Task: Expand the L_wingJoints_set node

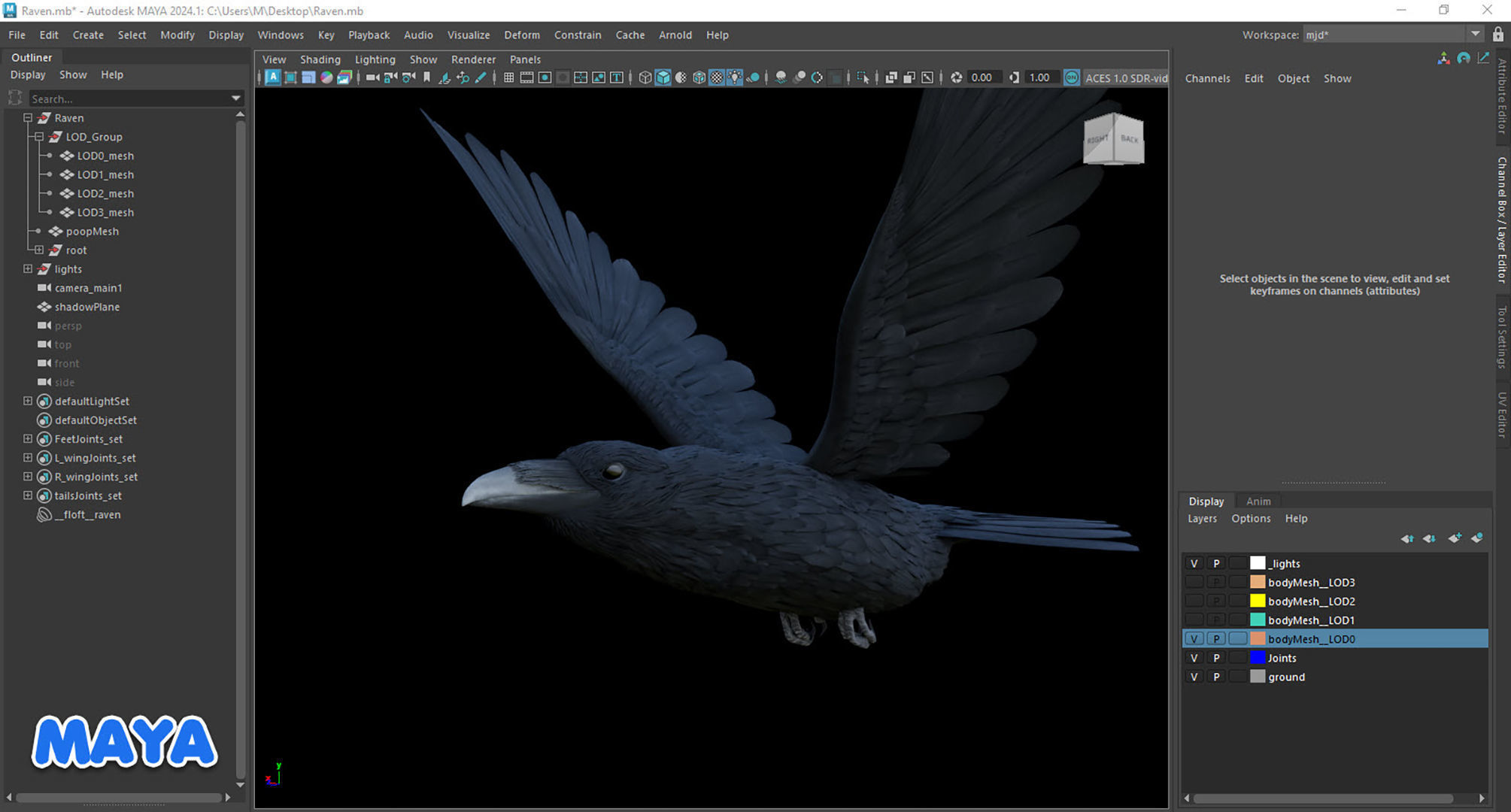Action: coord(28,457)
